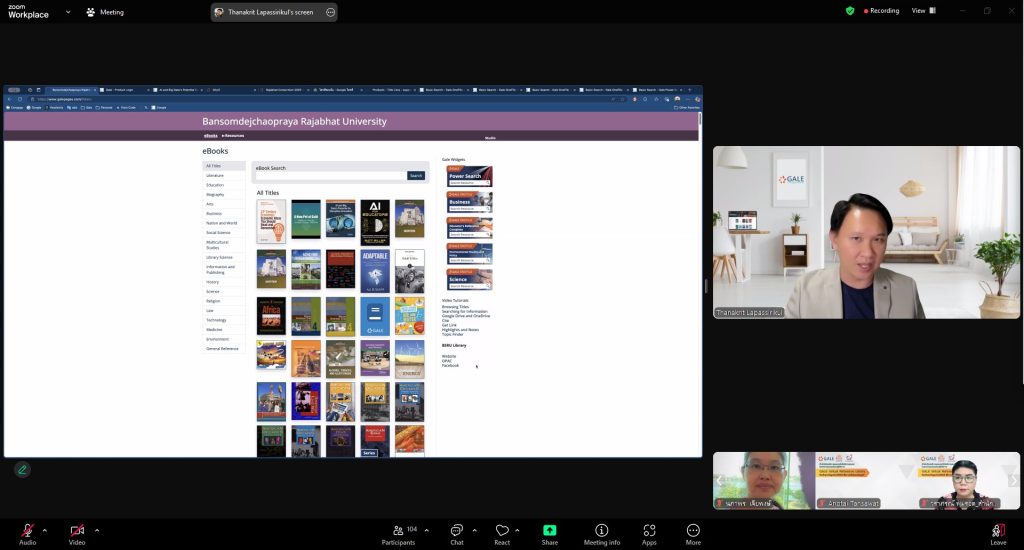Expand the Participants options arrow
This screenshot has width=1024, height=550.
(426, 530)
